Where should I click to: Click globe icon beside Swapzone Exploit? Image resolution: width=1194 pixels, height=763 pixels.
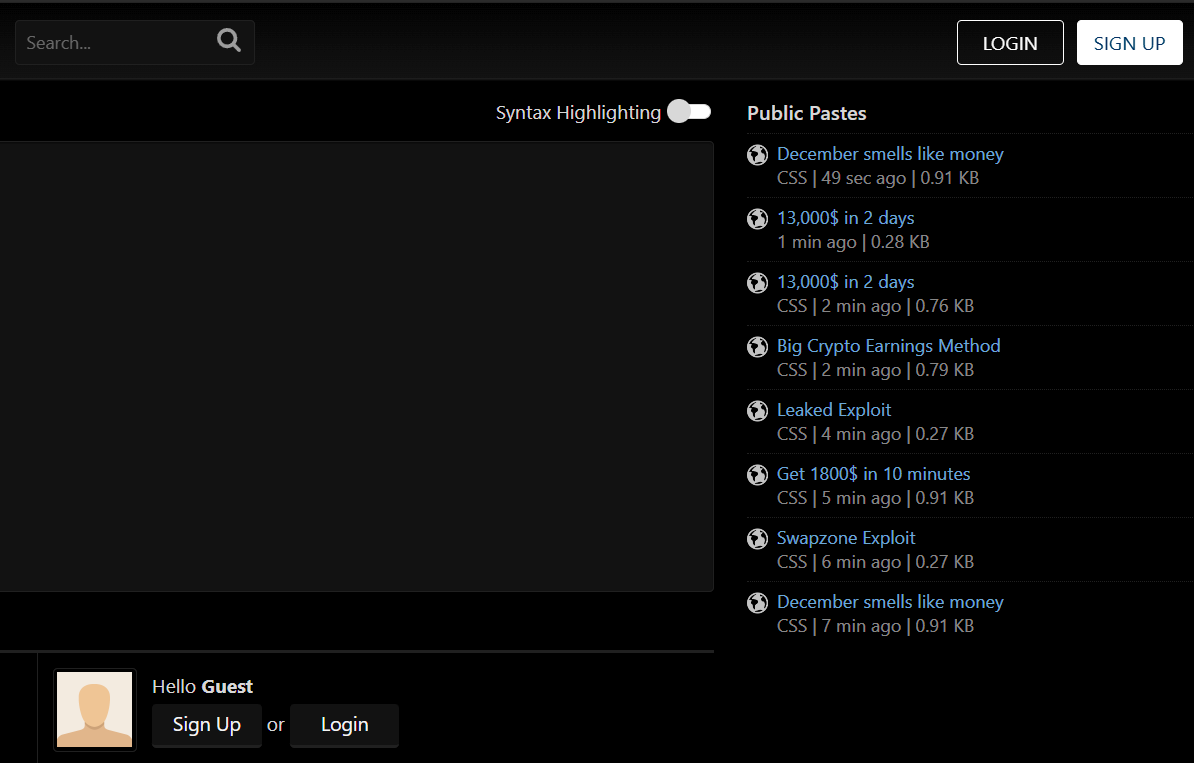click(758, 539)
